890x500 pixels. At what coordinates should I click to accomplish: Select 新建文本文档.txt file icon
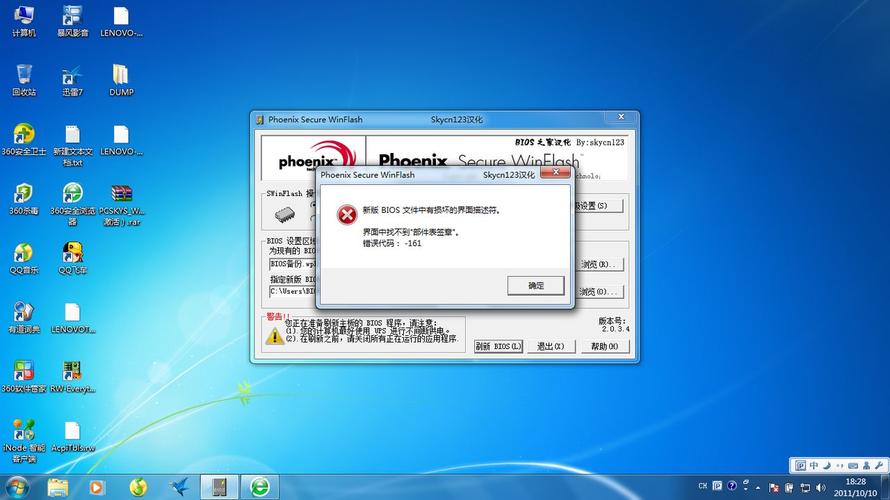(73, 145)
